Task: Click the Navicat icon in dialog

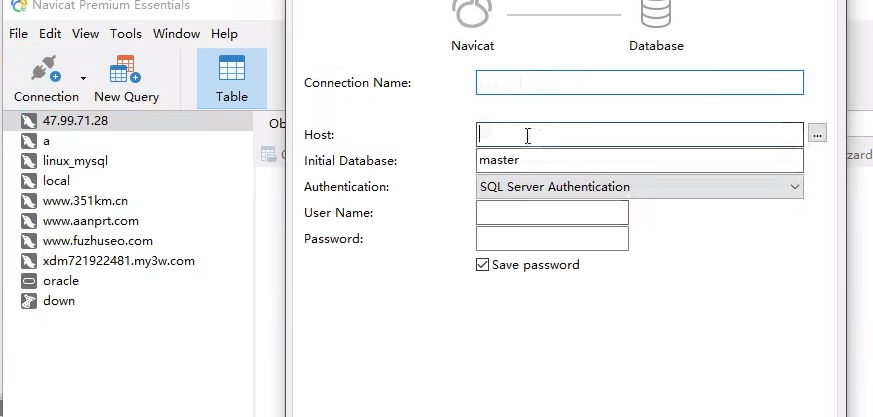Action: (472, 15)
